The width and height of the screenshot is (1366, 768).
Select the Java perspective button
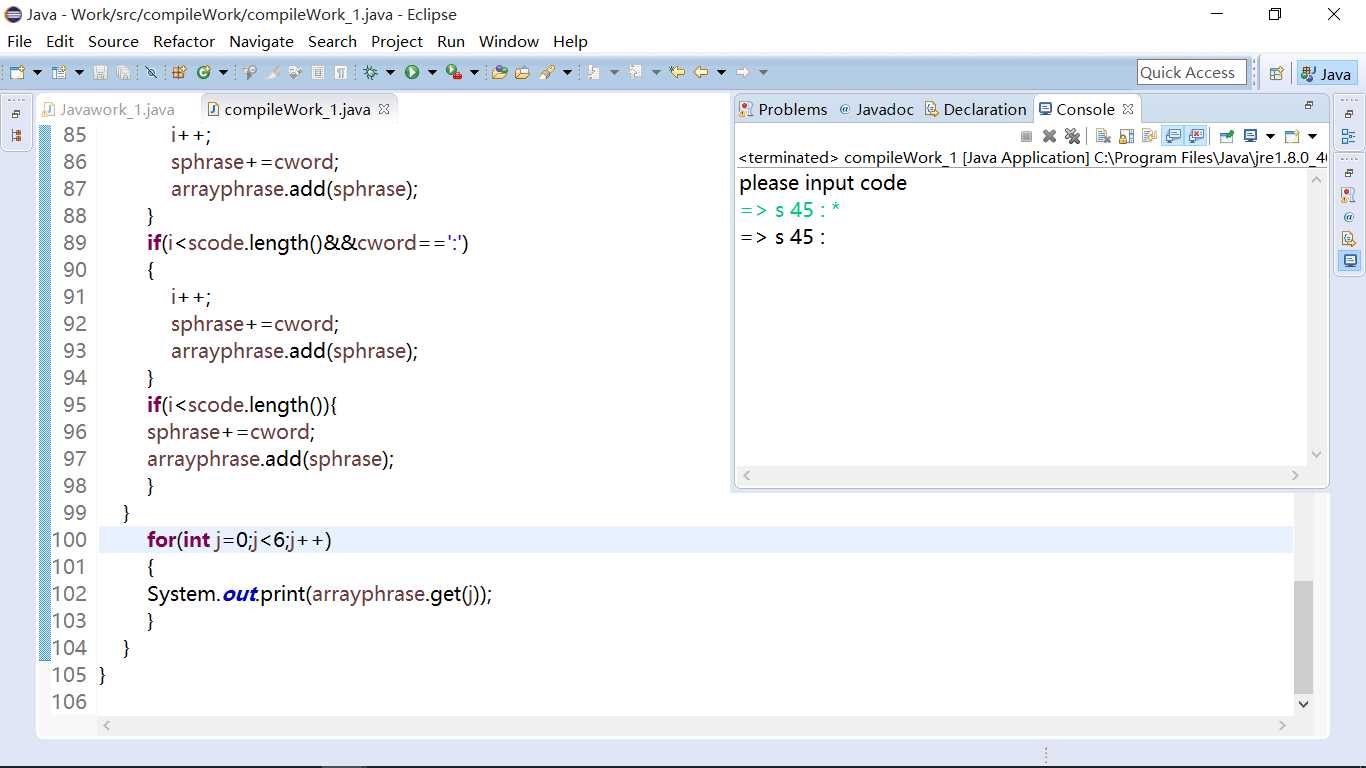tap(1326, 73)
